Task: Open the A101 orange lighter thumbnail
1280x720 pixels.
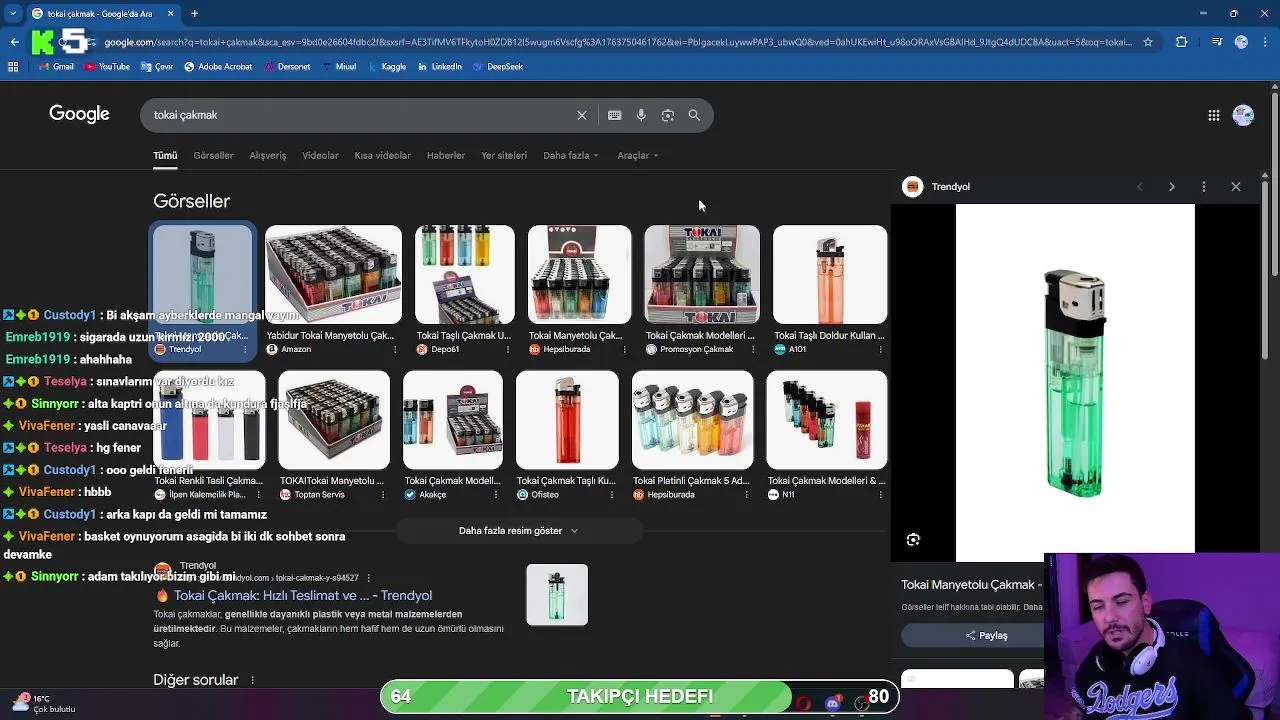Action: [x=830, y=275]
